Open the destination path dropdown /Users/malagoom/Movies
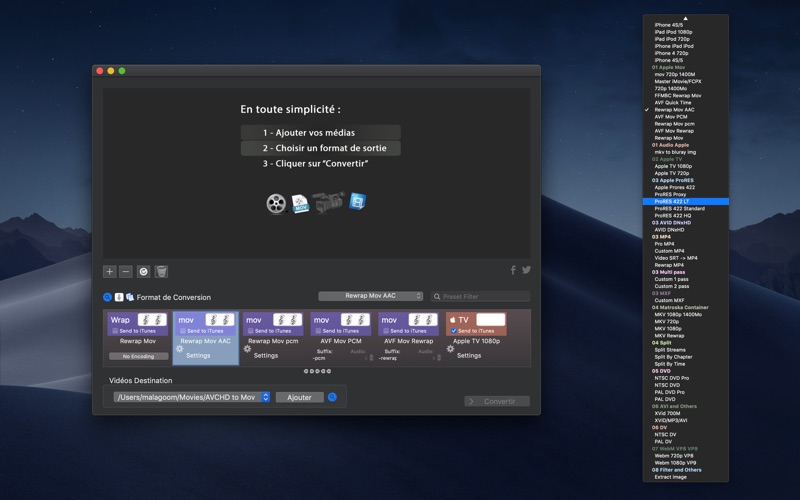 (191, 397)
